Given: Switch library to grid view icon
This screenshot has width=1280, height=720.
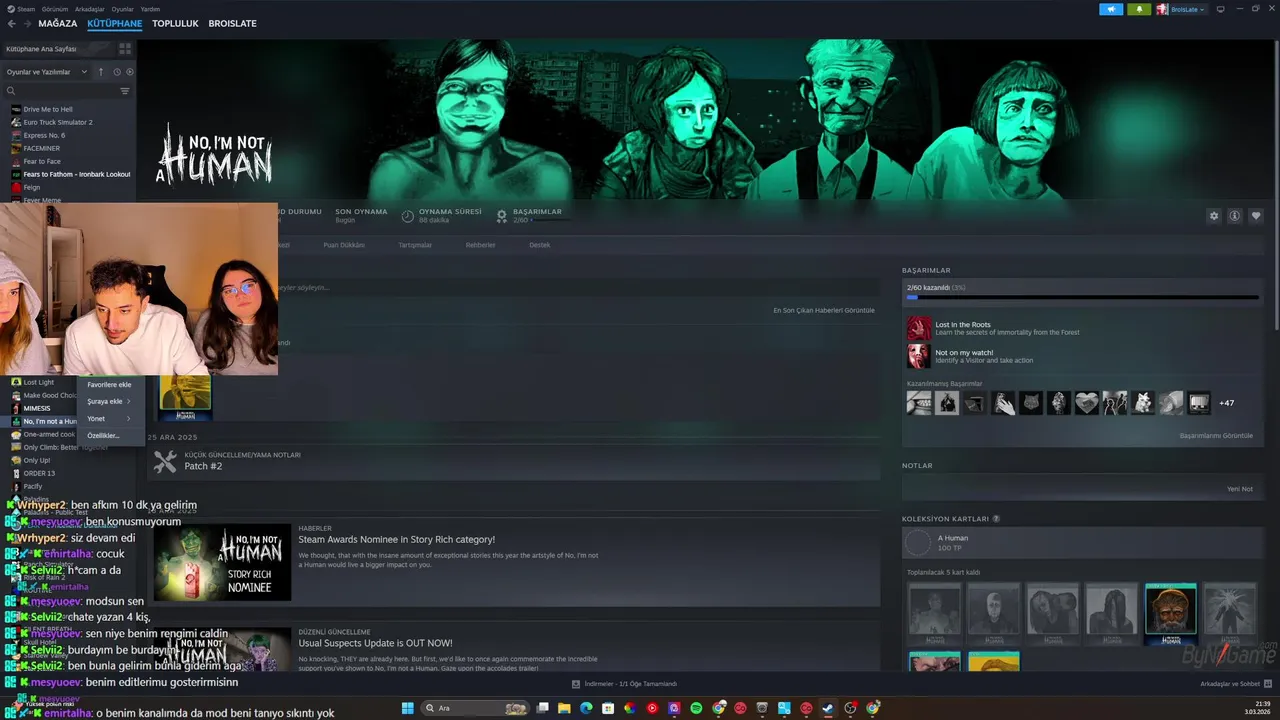Looking at the screenshot, I should (x=125, y=48).
